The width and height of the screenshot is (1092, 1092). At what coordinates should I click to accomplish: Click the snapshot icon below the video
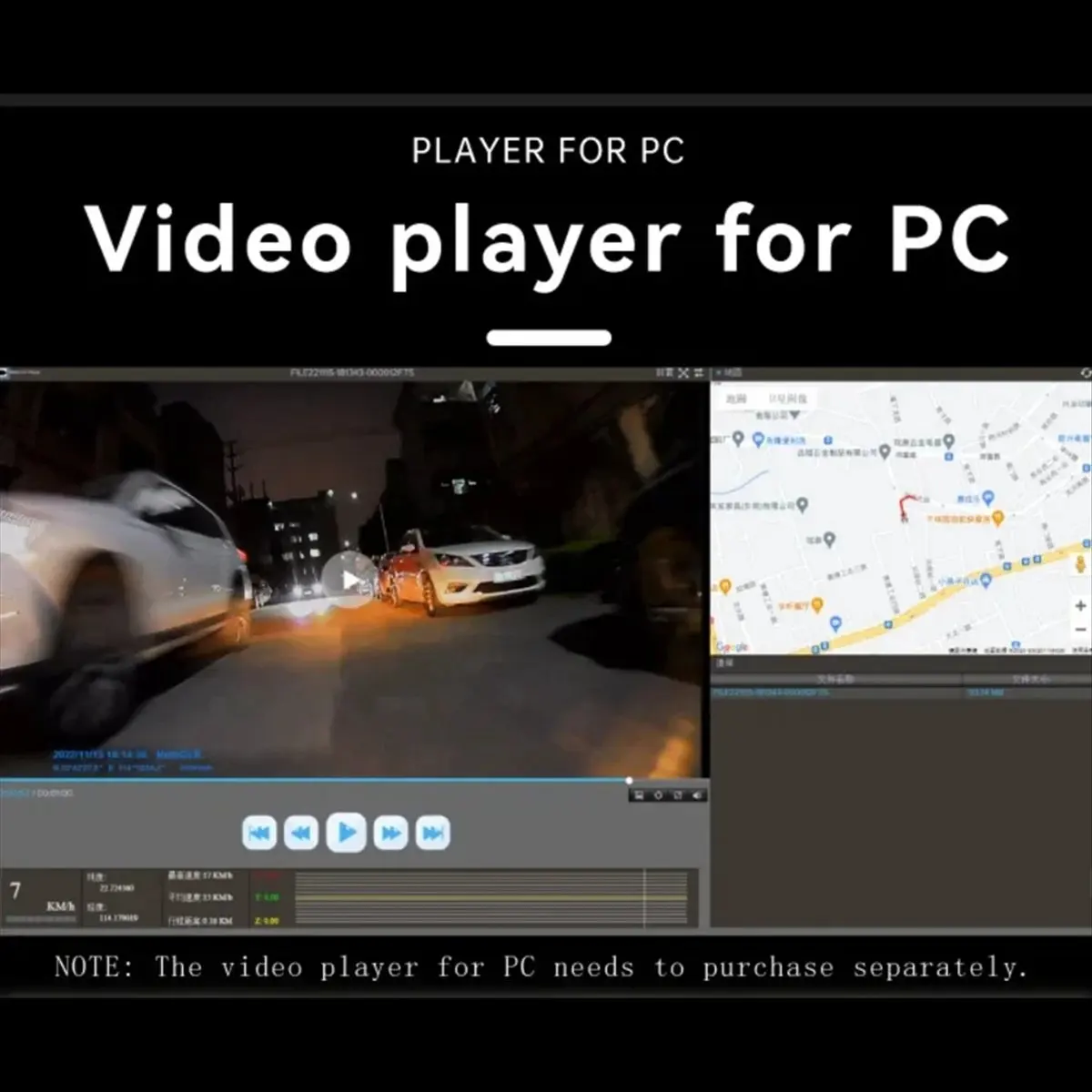click(639, 795)
